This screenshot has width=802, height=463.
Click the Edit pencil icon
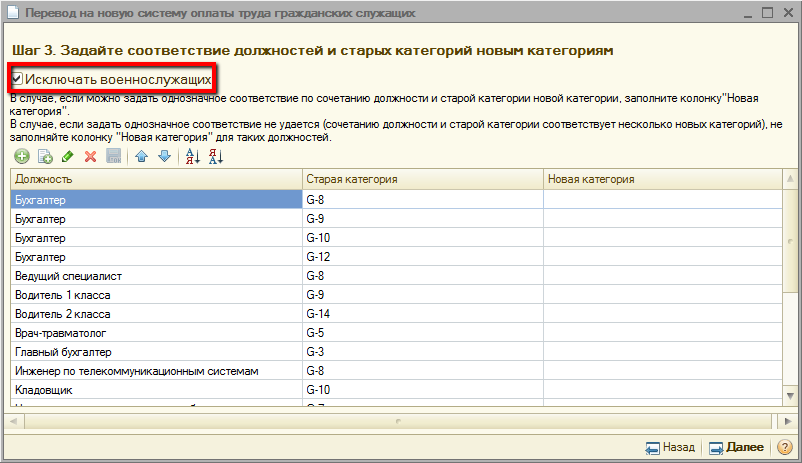tap(67, 156)
